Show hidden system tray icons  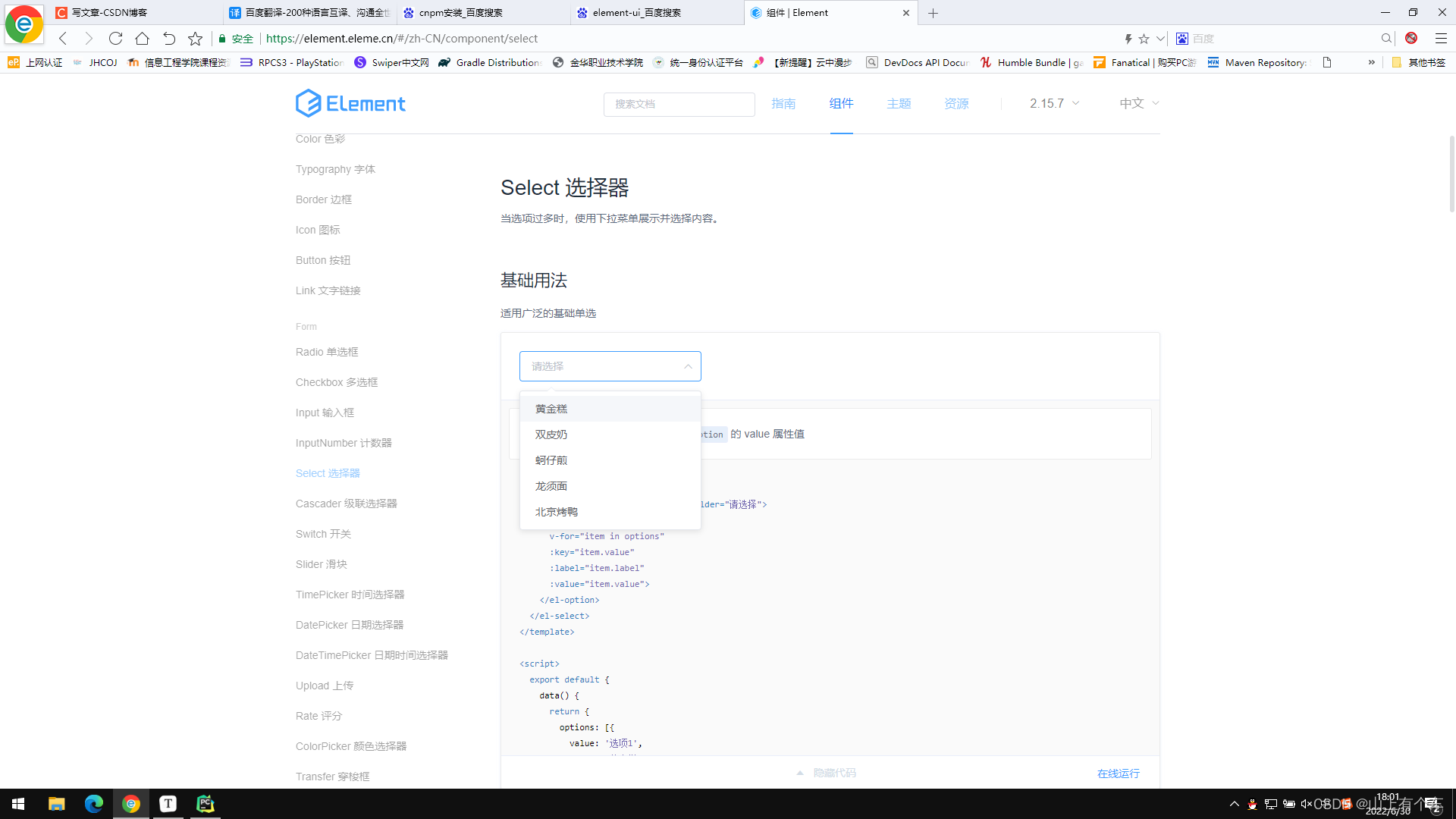(x=1235, y=804)
